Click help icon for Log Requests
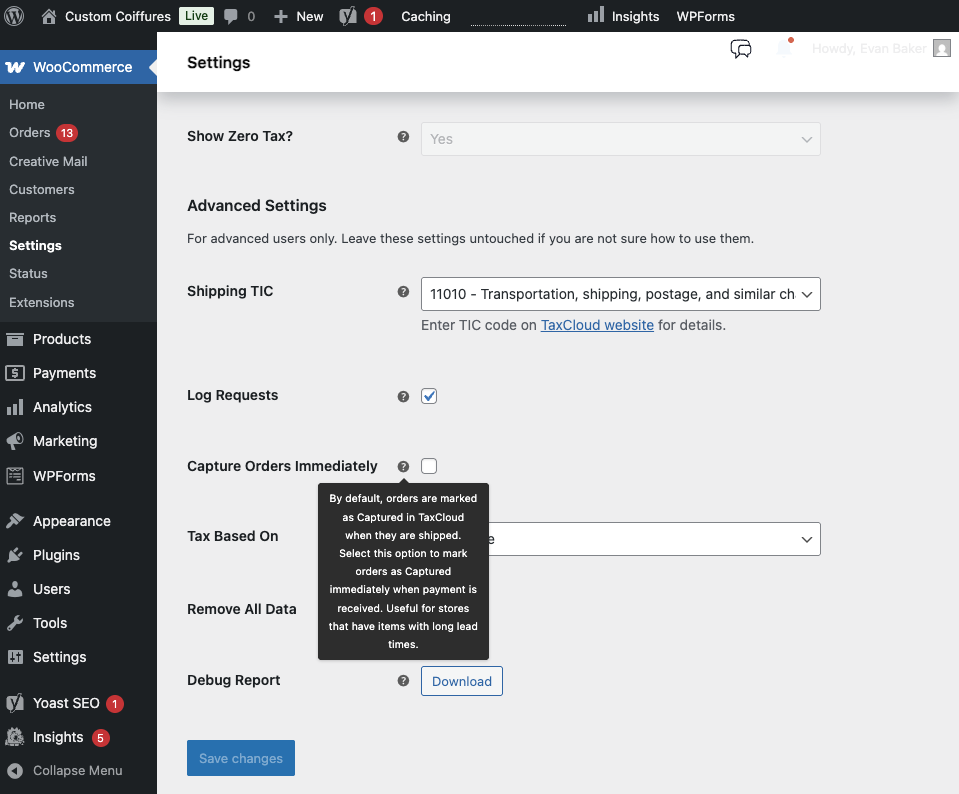This screenshot has width=959, height=794. pyautogui.click(x=403, y=396)
